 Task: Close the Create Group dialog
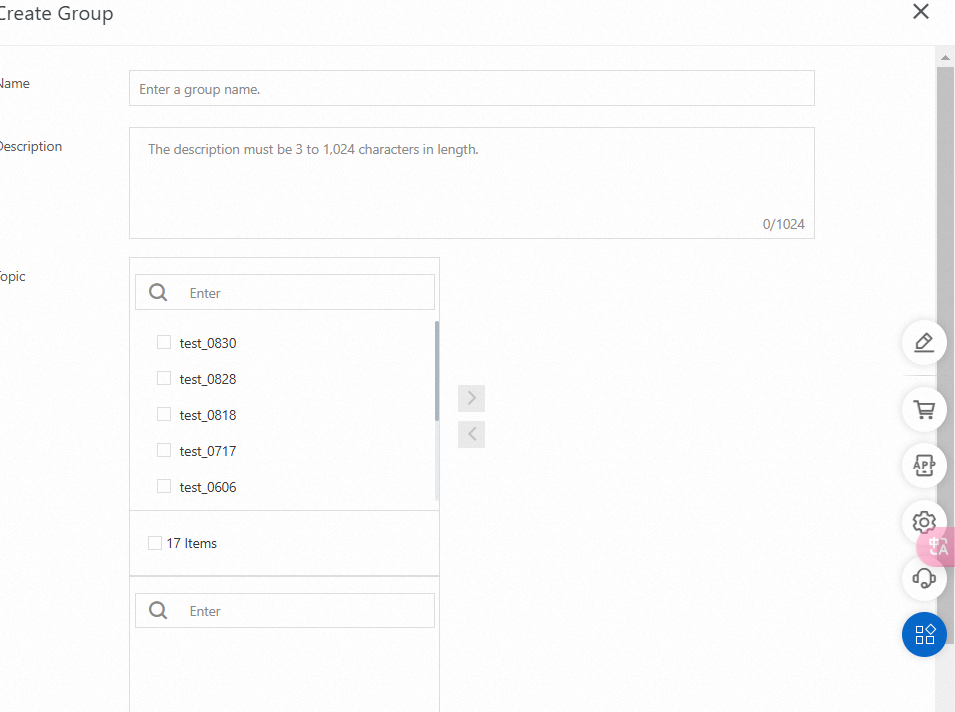(x=921, y=11)
